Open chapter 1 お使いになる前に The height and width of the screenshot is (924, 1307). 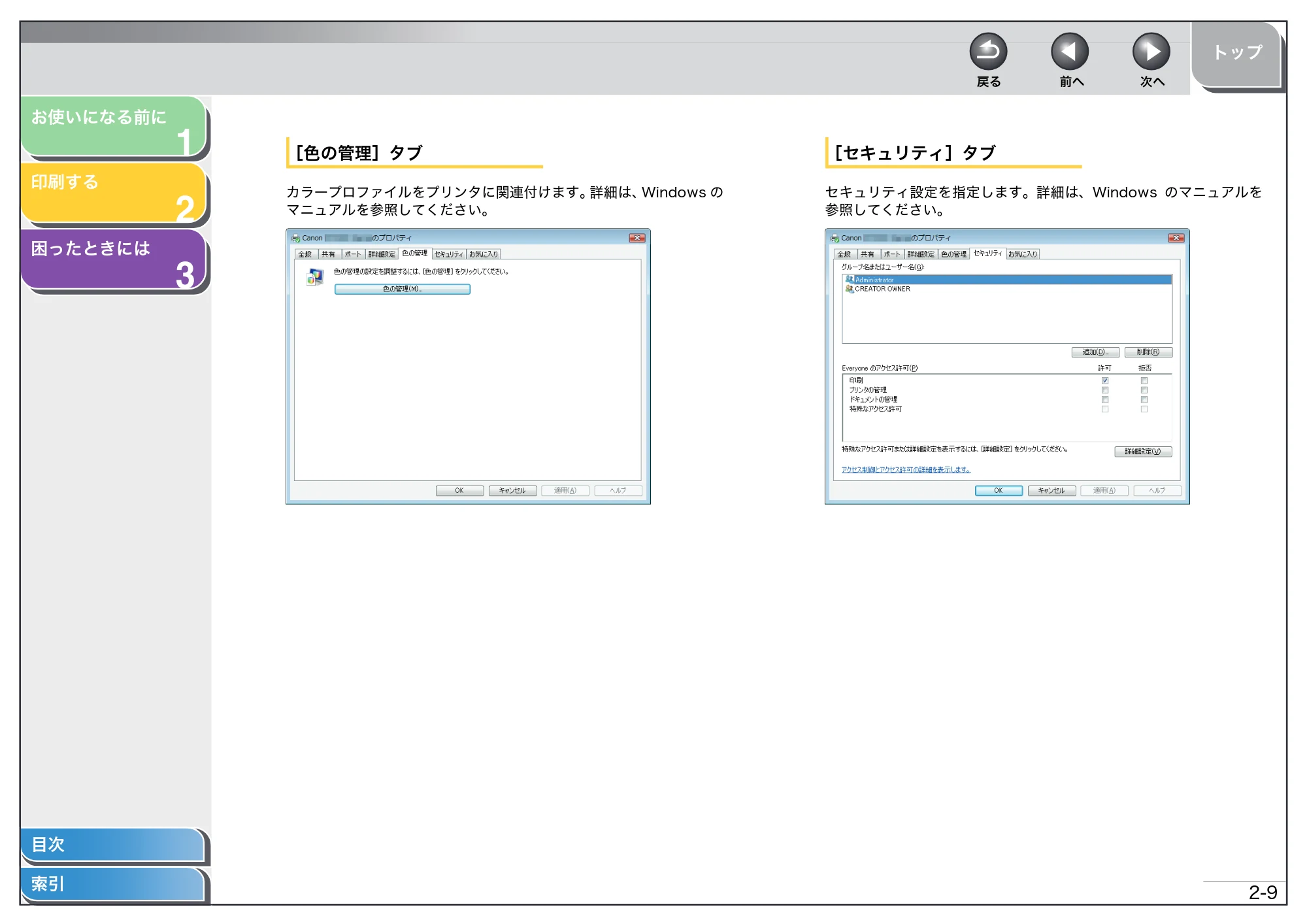(114, 127)
